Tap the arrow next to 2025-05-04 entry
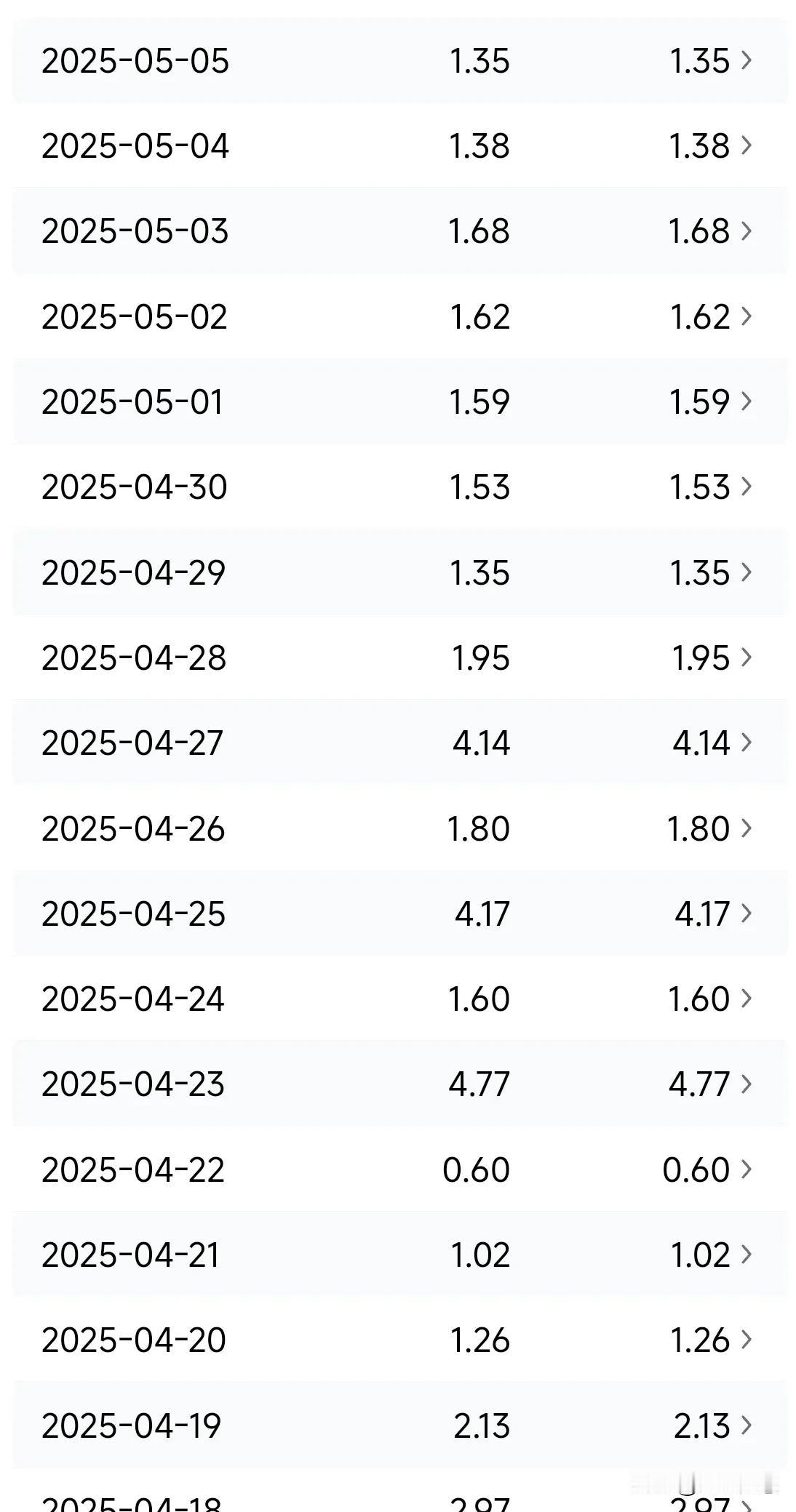This screenshot has width=796, height=1512. [746, 145]
